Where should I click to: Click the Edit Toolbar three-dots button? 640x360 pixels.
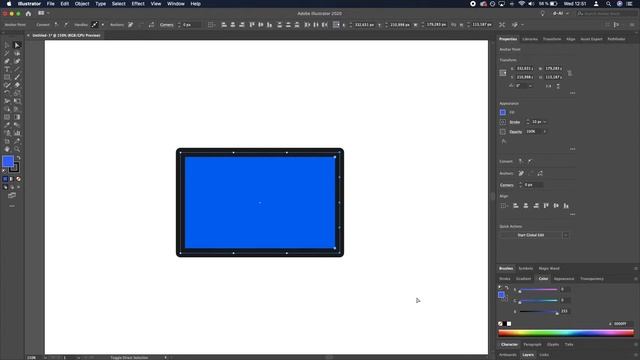click(12, 206)
